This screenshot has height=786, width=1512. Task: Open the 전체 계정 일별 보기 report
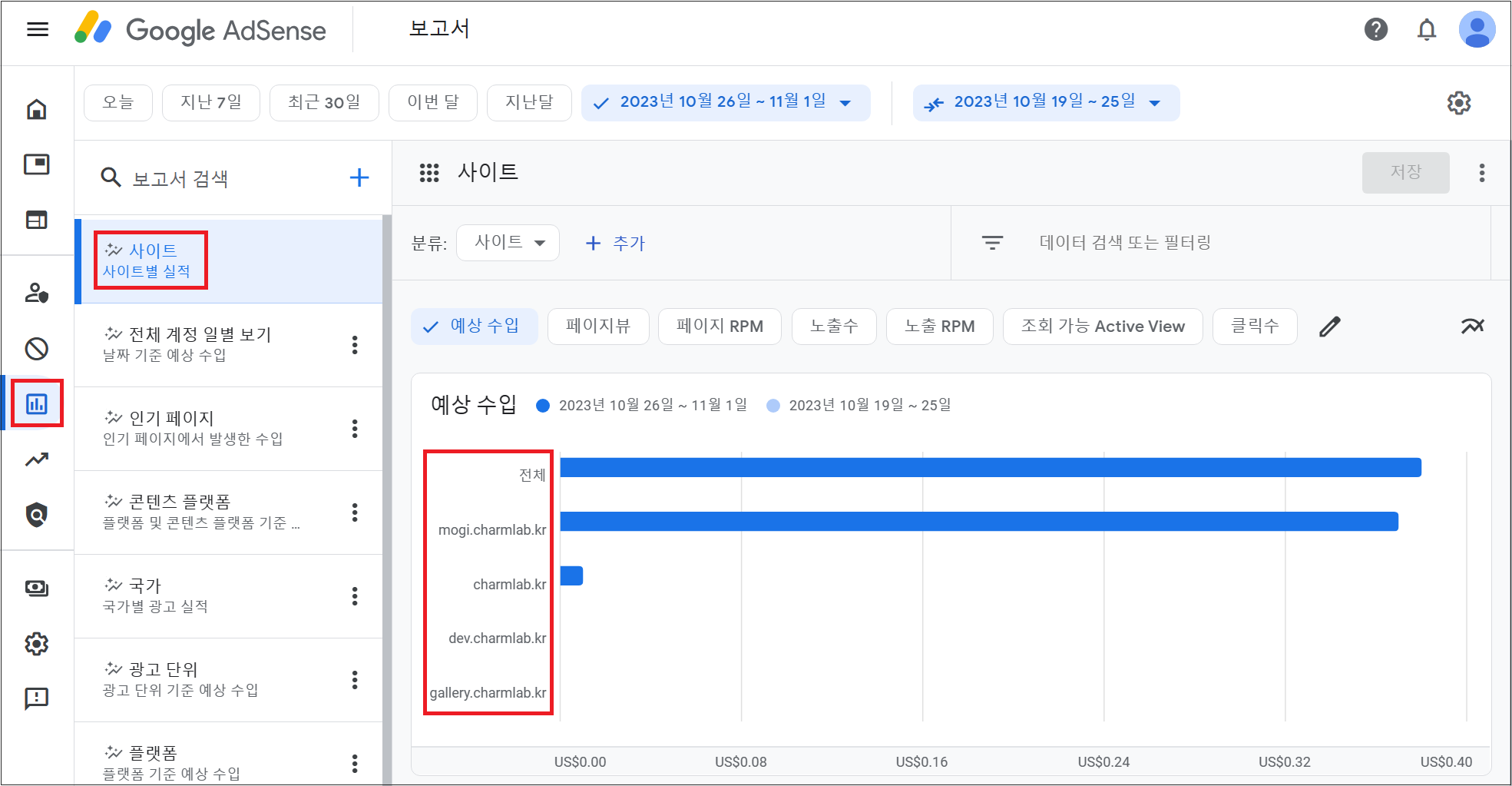click(x=229, y=345)
